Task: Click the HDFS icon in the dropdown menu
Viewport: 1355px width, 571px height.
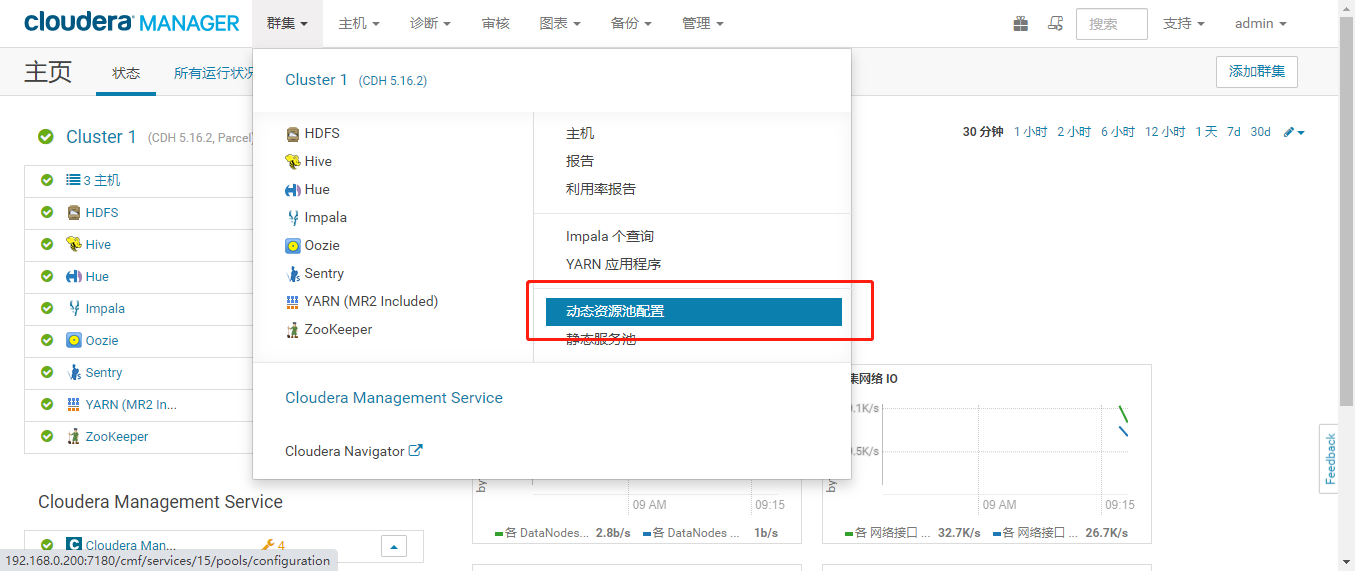Action: click(293, 134)
